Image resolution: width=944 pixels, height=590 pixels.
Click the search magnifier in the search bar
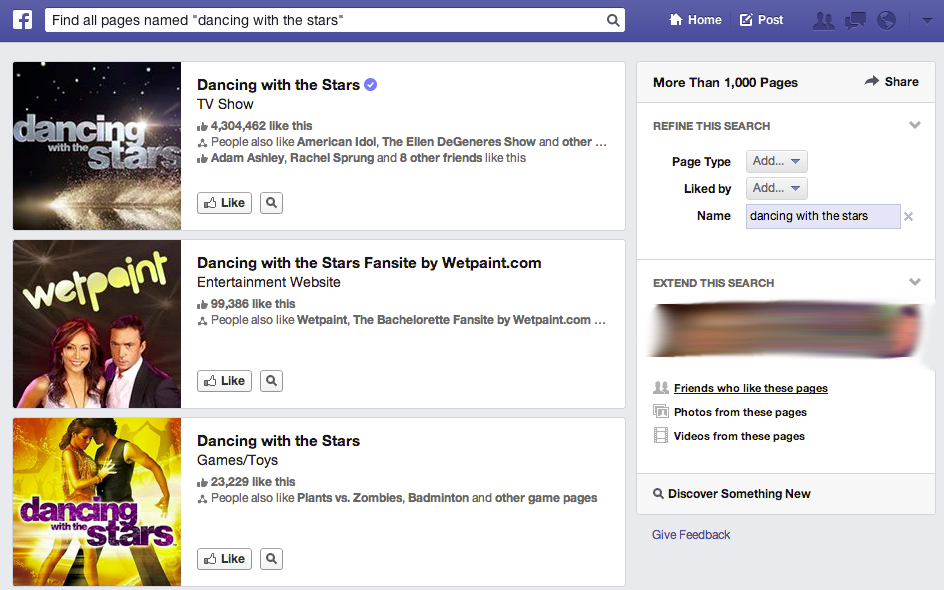[x=613, y=20]
